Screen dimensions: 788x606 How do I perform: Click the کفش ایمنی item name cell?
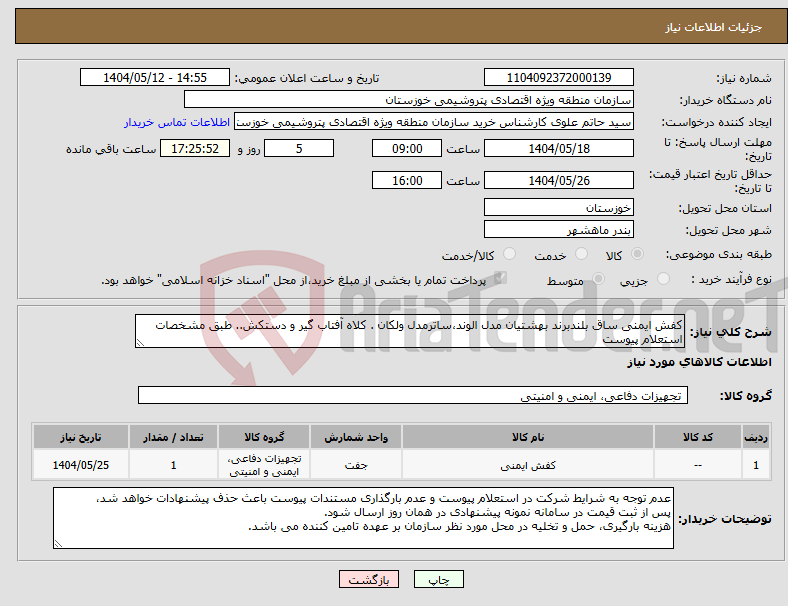528,465
